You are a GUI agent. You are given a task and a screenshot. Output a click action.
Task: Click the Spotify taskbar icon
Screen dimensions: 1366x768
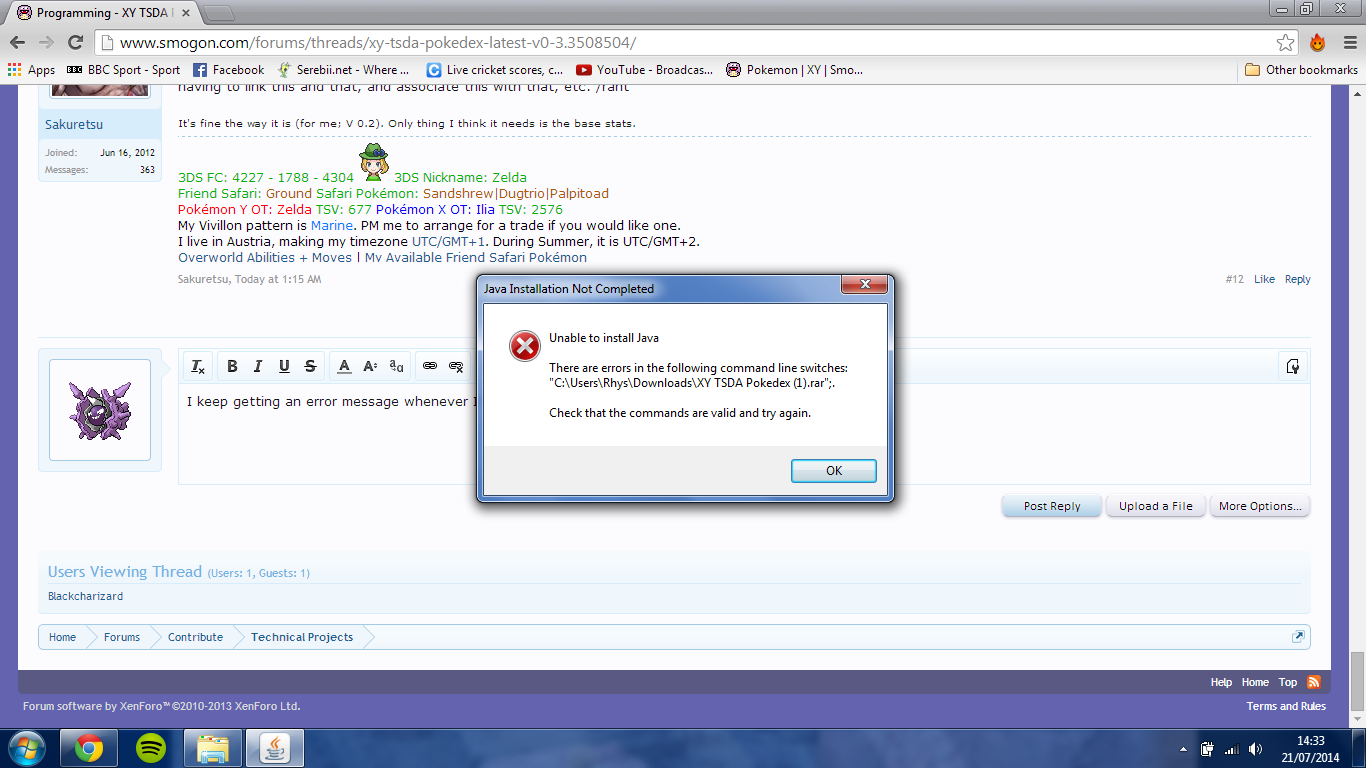click(150, 748)
